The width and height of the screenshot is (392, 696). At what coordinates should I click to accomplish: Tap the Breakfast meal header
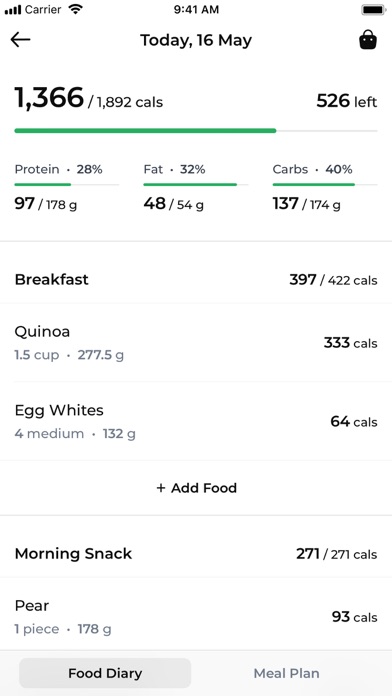tap(196, 280)
